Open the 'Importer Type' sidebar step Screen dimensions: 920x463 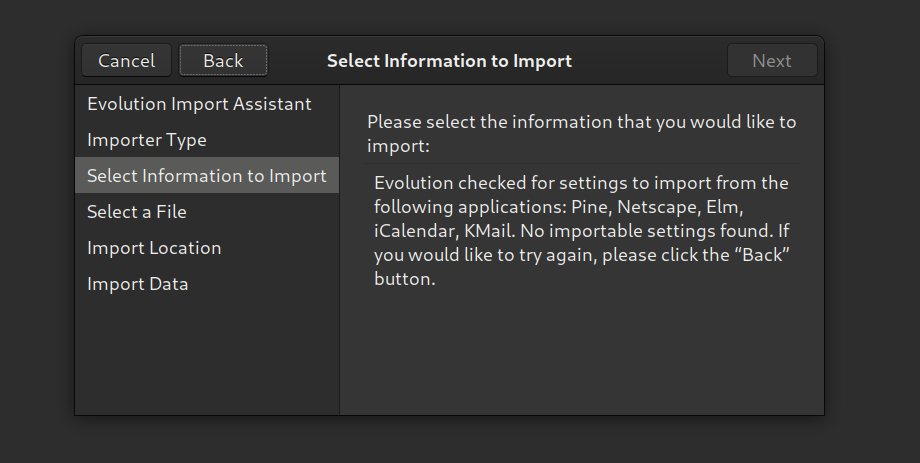[x=147, y=140]
